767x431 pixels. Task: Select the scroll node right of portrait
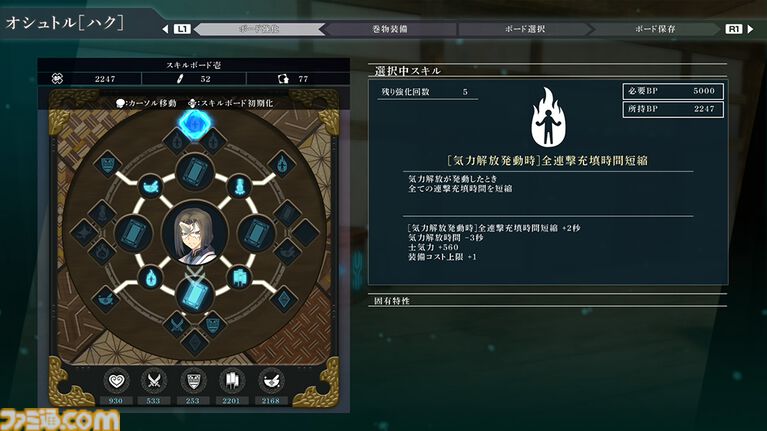point(256,233)
